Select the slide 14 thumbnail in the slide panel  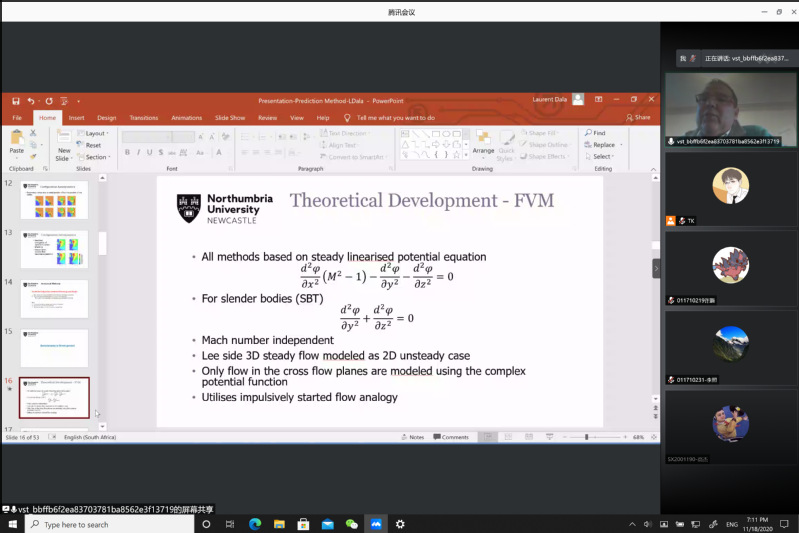54,299
